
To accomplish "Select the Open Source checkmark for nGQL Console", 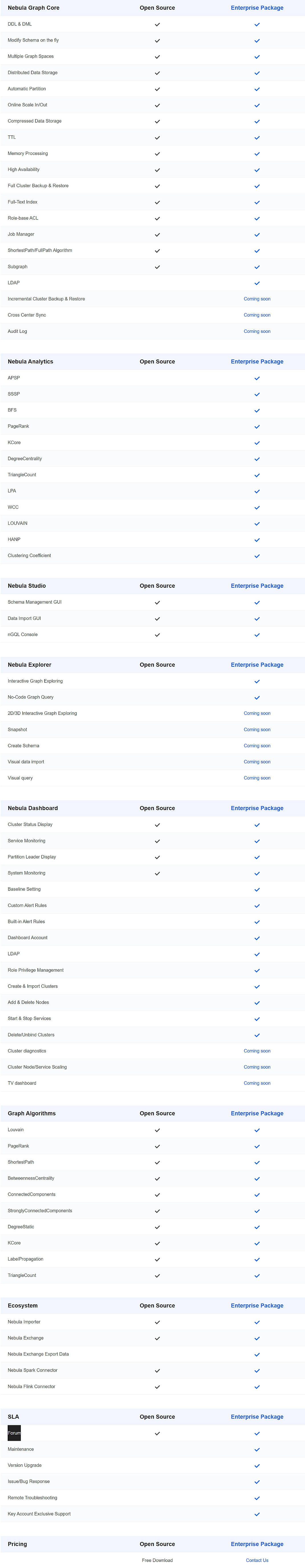I will coord(157,634).
